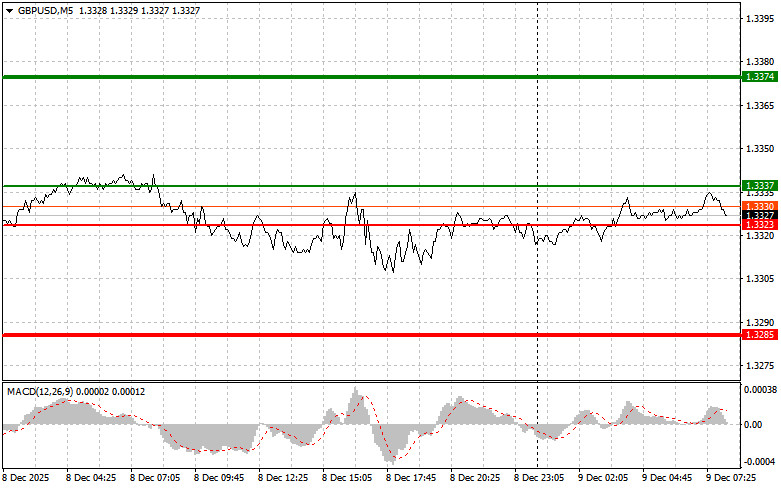Select the MACD scale value 0.00038
This screenshot has height=489, width=781.
[760, 389]
